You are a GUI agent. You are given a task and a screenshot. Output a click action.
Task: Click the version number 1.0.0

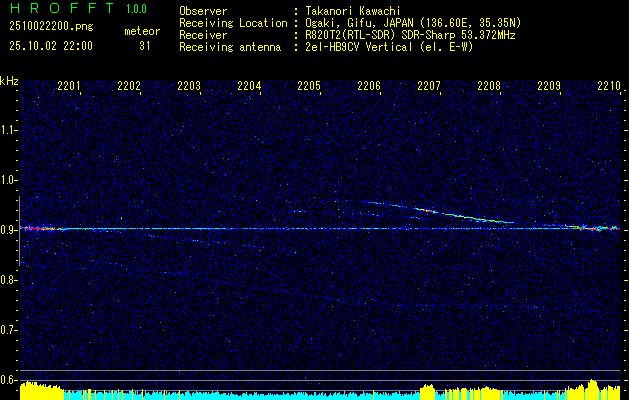click(136, 9)
